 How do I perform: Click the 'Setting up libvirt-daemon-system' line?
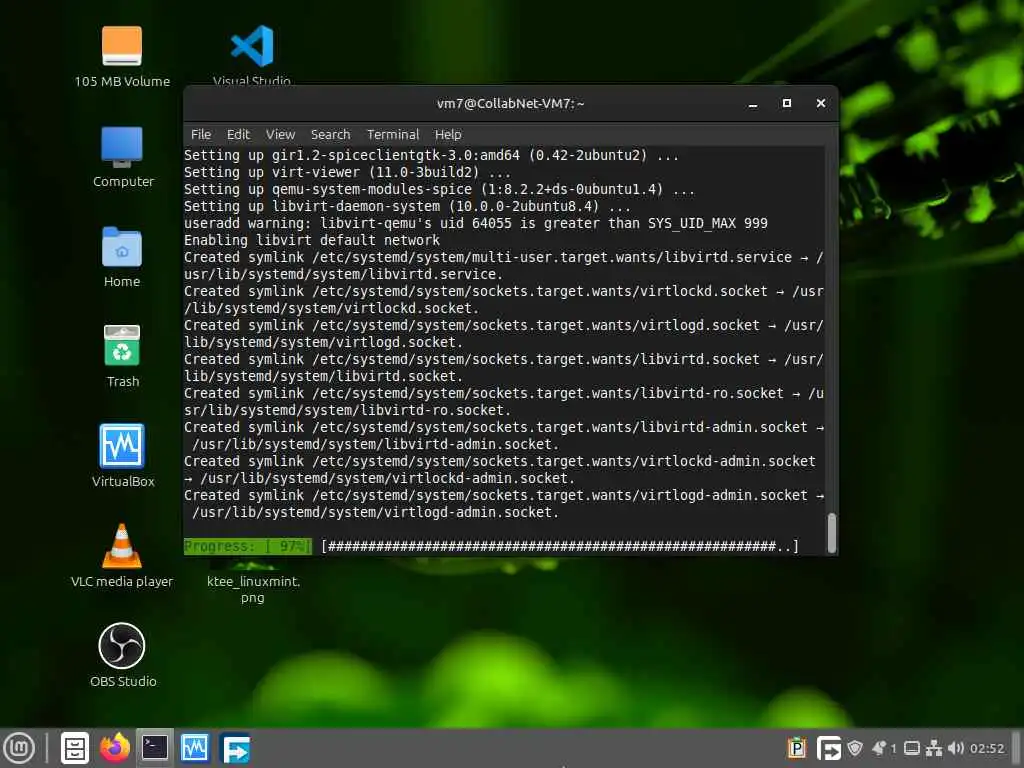point(408,206)
